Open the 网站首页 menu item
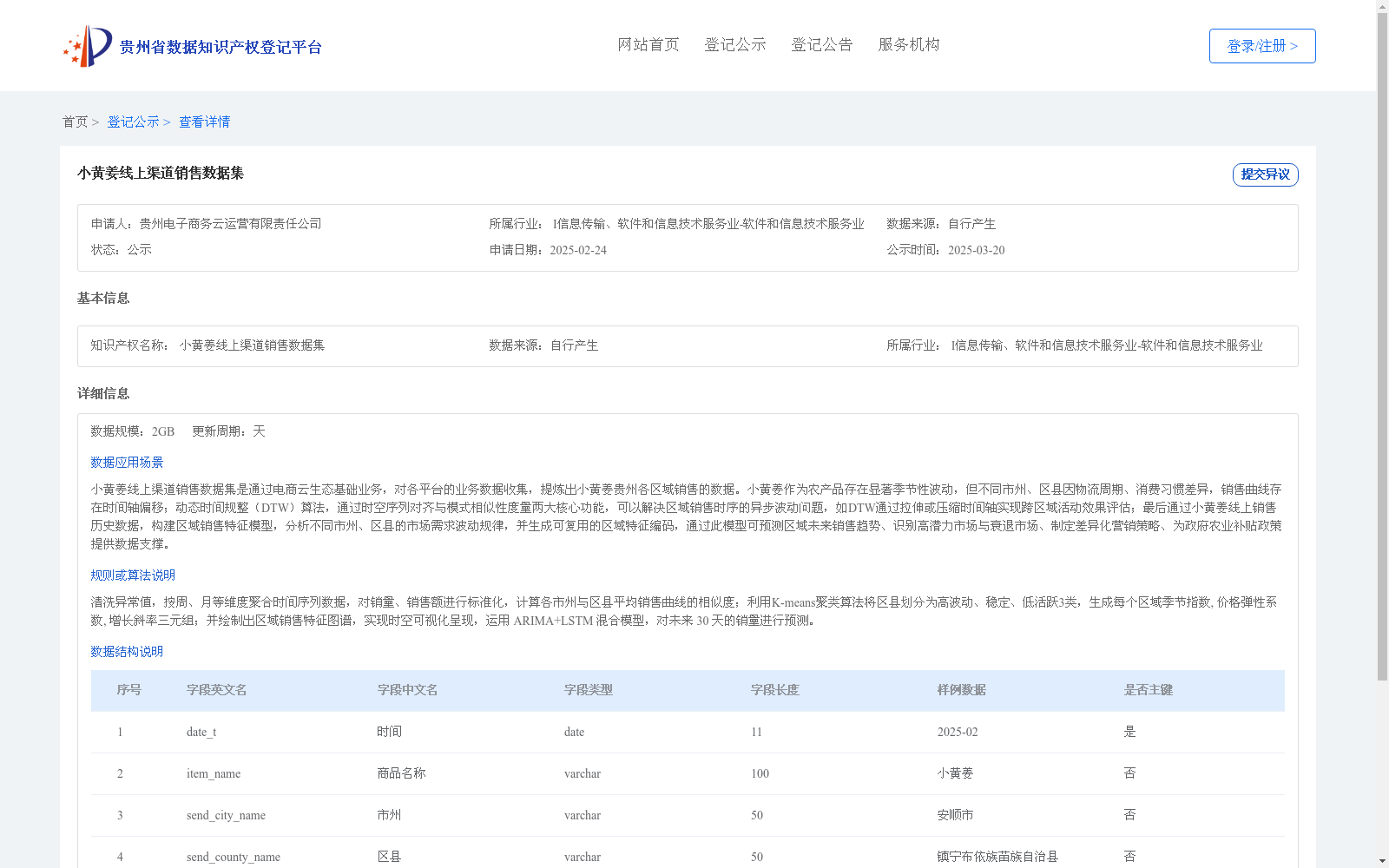Viewport: 1389px width, 868px height. point(648,45)
